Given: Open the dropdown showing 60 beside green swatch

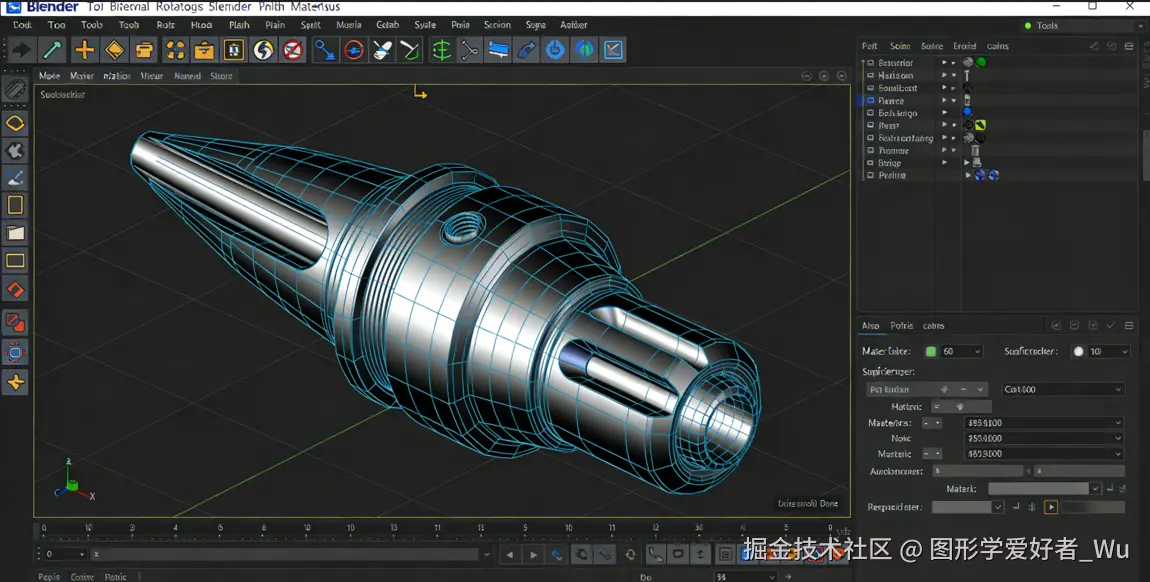Looking at the screenshot, I should coord(962,352).
